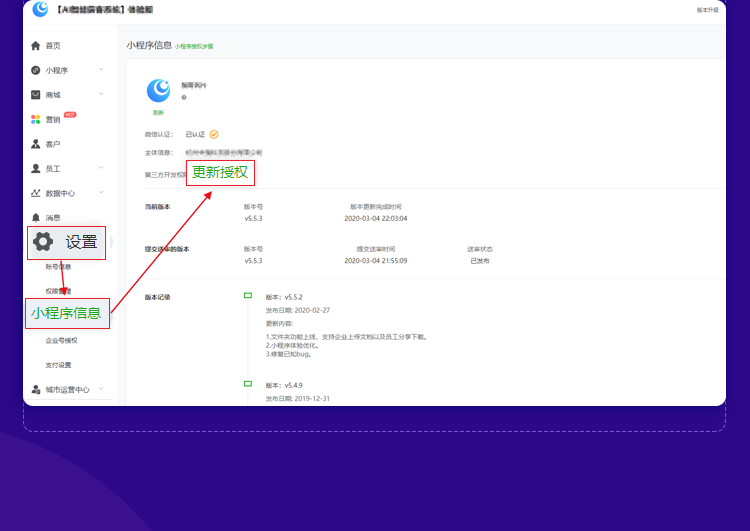The image size is (750, 531).
Task: Click the 更新授权 link
Action: click(220, 172)
